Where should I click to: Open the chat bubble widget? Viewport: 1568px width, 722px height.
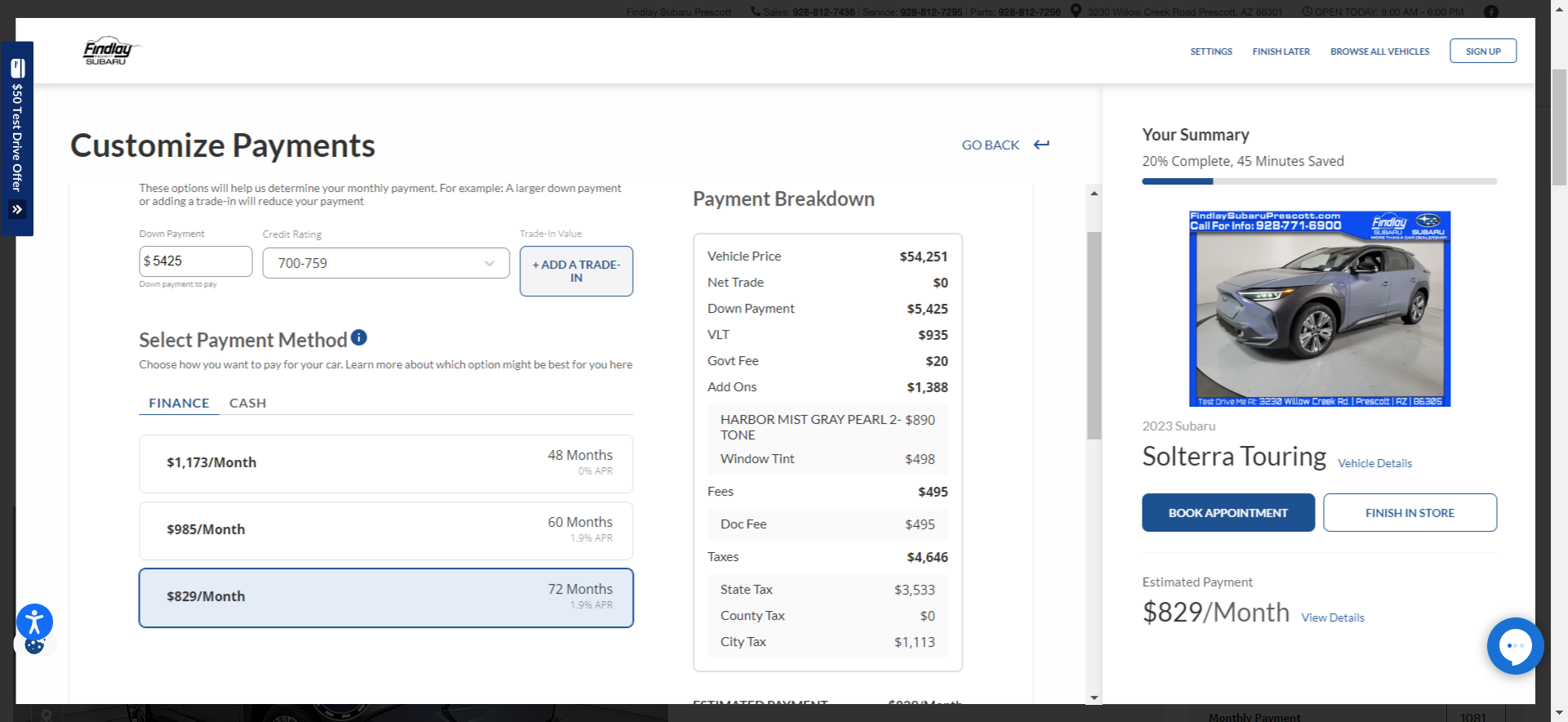pyautogui.click(x=1515, y=645)
